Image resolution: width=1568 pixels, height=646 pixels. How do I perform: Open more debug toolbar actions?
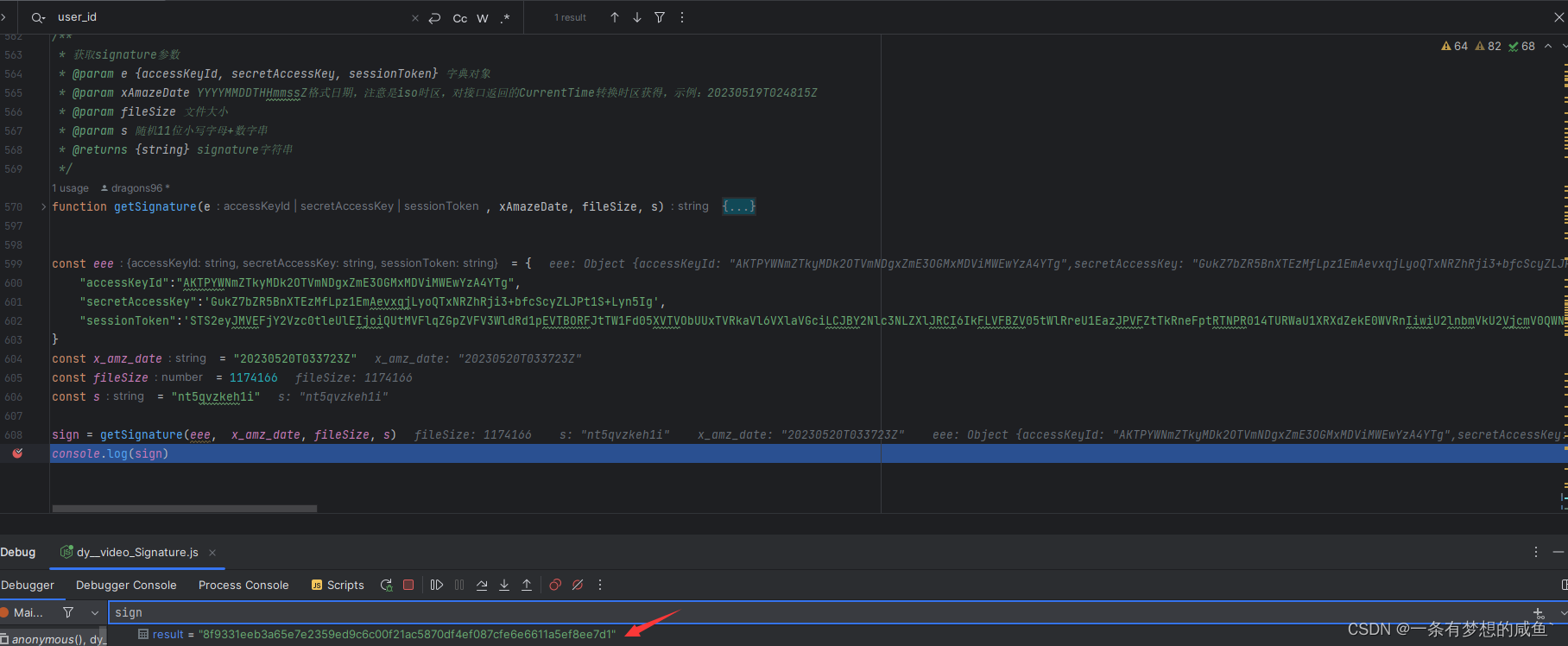coord(600,586)
